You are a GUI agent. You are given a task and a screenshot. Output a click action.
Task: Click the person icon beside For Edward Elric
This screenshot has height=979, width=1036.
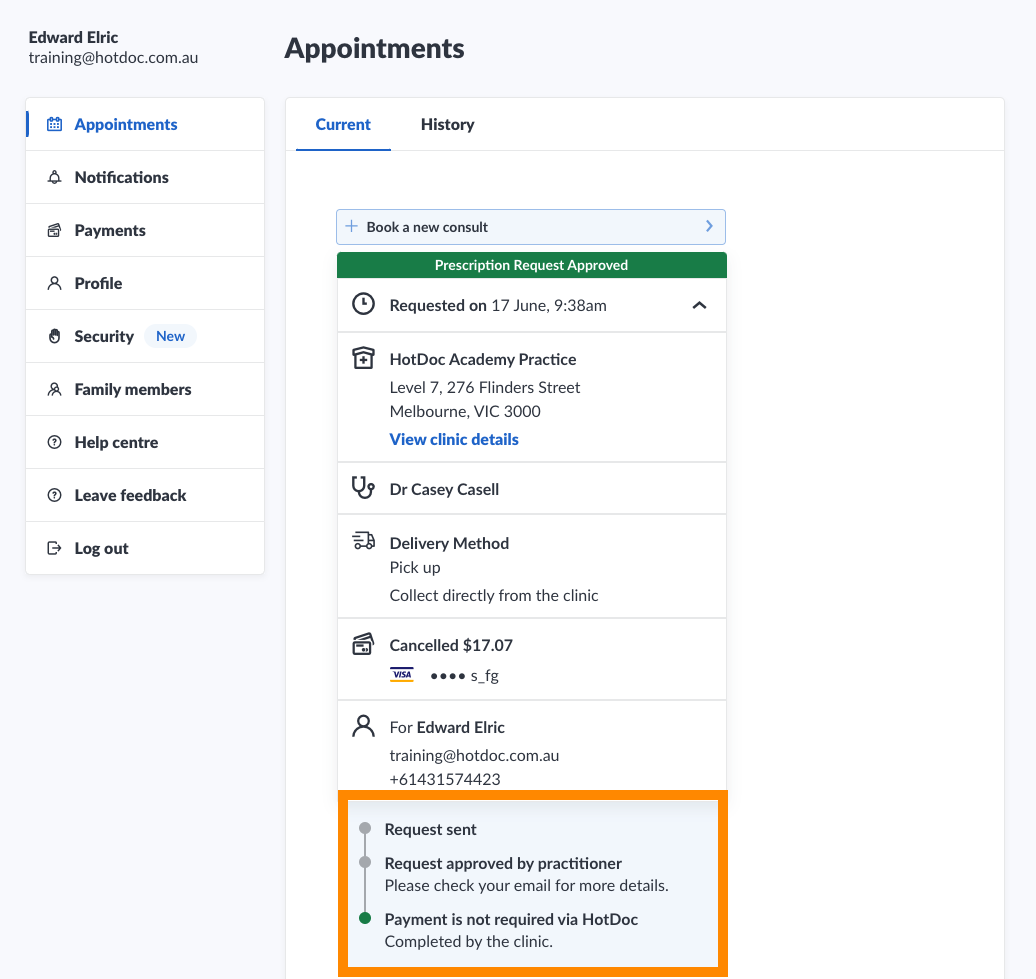point(363,725)
